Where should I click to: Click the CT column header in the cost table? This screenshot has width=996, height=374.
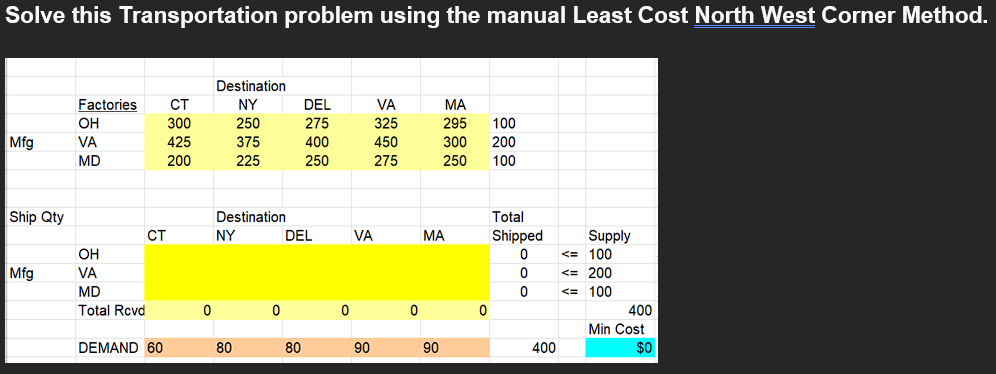point(179,104)
